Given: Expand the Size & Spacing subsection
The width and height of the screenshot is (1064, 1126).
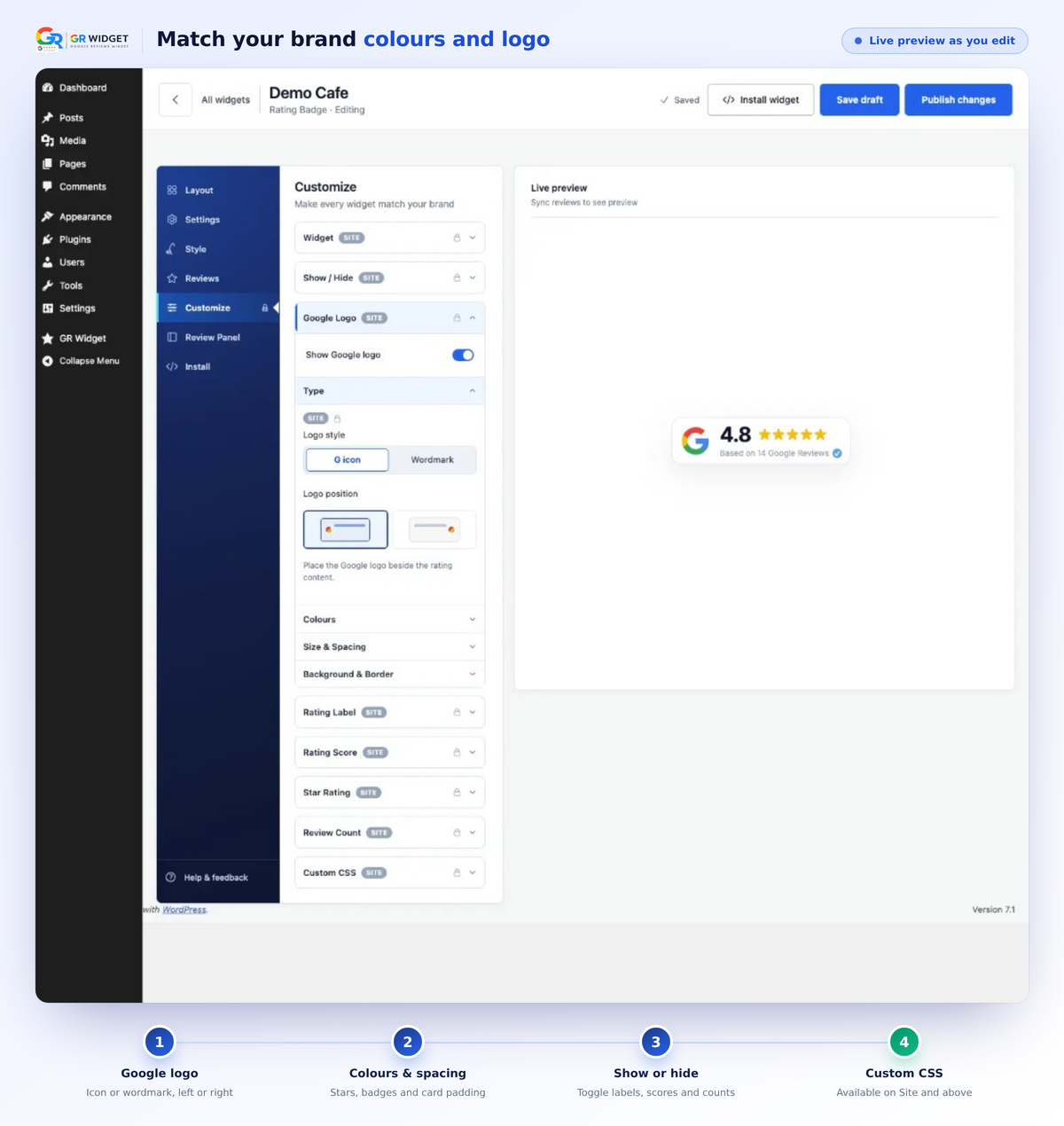Looking at the screenshot, I should (x=389, y=647).
